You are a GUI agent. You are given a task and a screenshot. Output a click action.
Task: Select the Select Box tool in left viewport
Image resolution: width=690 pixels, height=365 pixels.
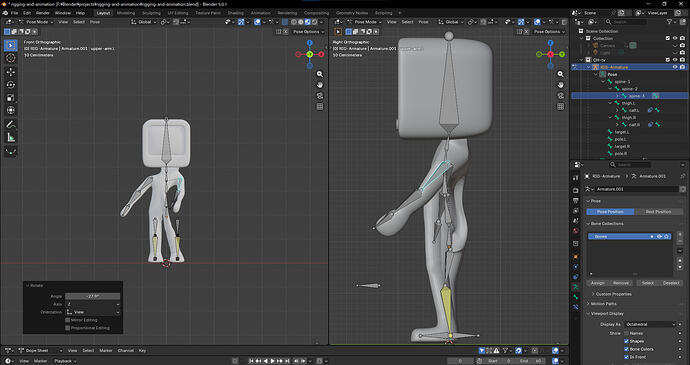coord(11,45)
